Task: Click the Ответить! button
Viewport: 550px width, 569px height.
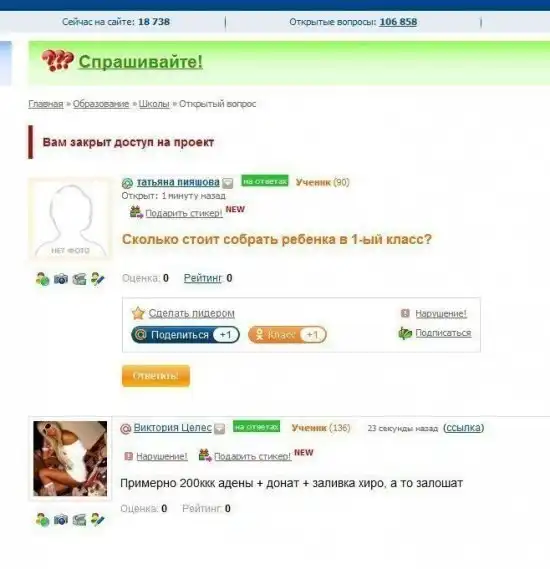Action: [156, 376]
